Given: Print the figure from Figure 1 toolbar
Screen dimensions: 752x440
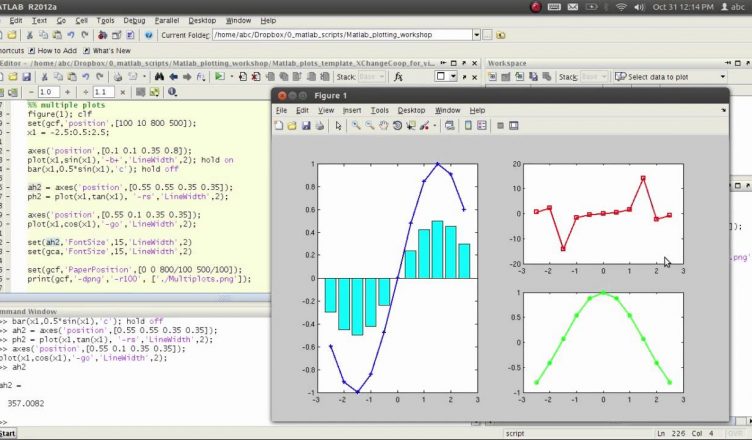Looking at the screenshot, I should tap(319, 126).
